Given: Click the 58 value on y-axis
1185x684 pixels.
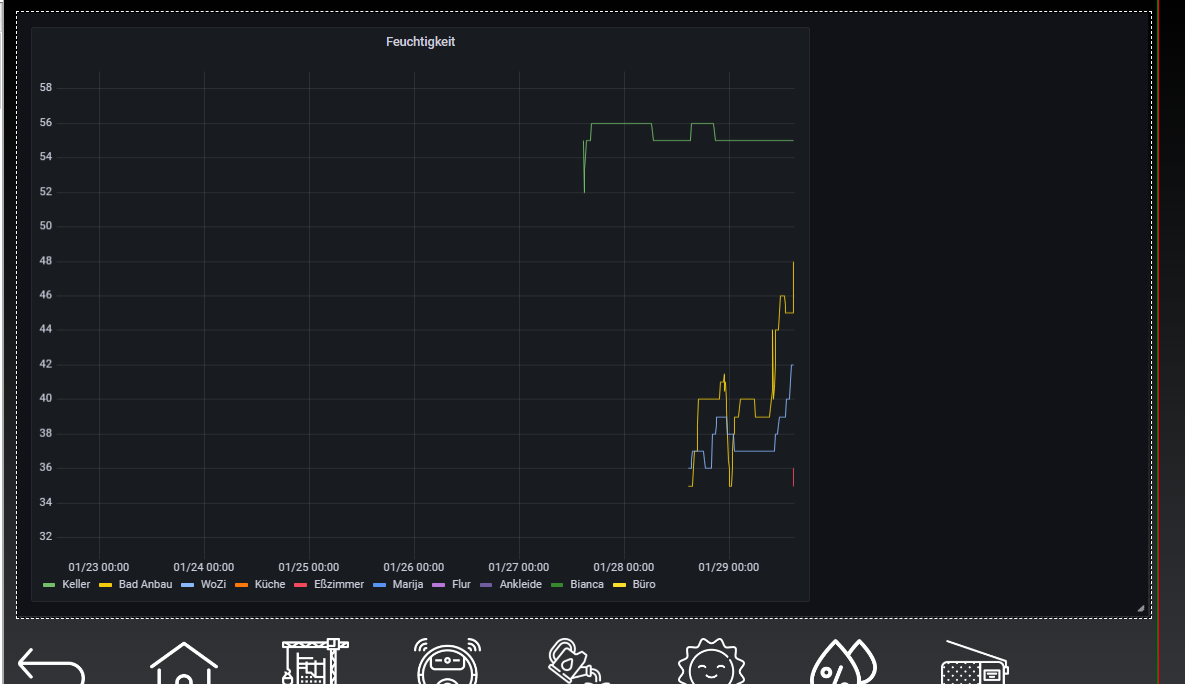Looking at the screenshot, I should click(x=46, y=88).
